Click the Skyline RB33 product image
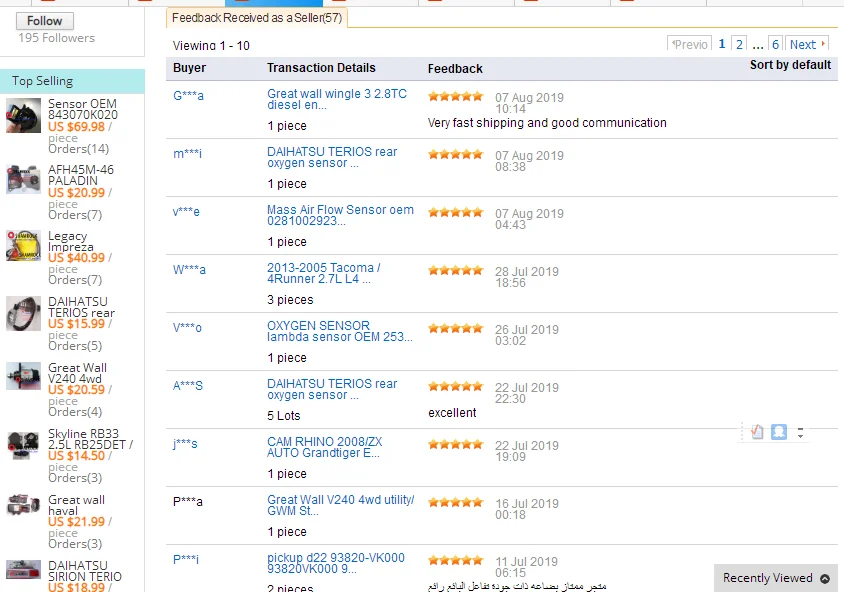This screenshot has width=844, height=592. pyautogui.click(x=22, y=446)
